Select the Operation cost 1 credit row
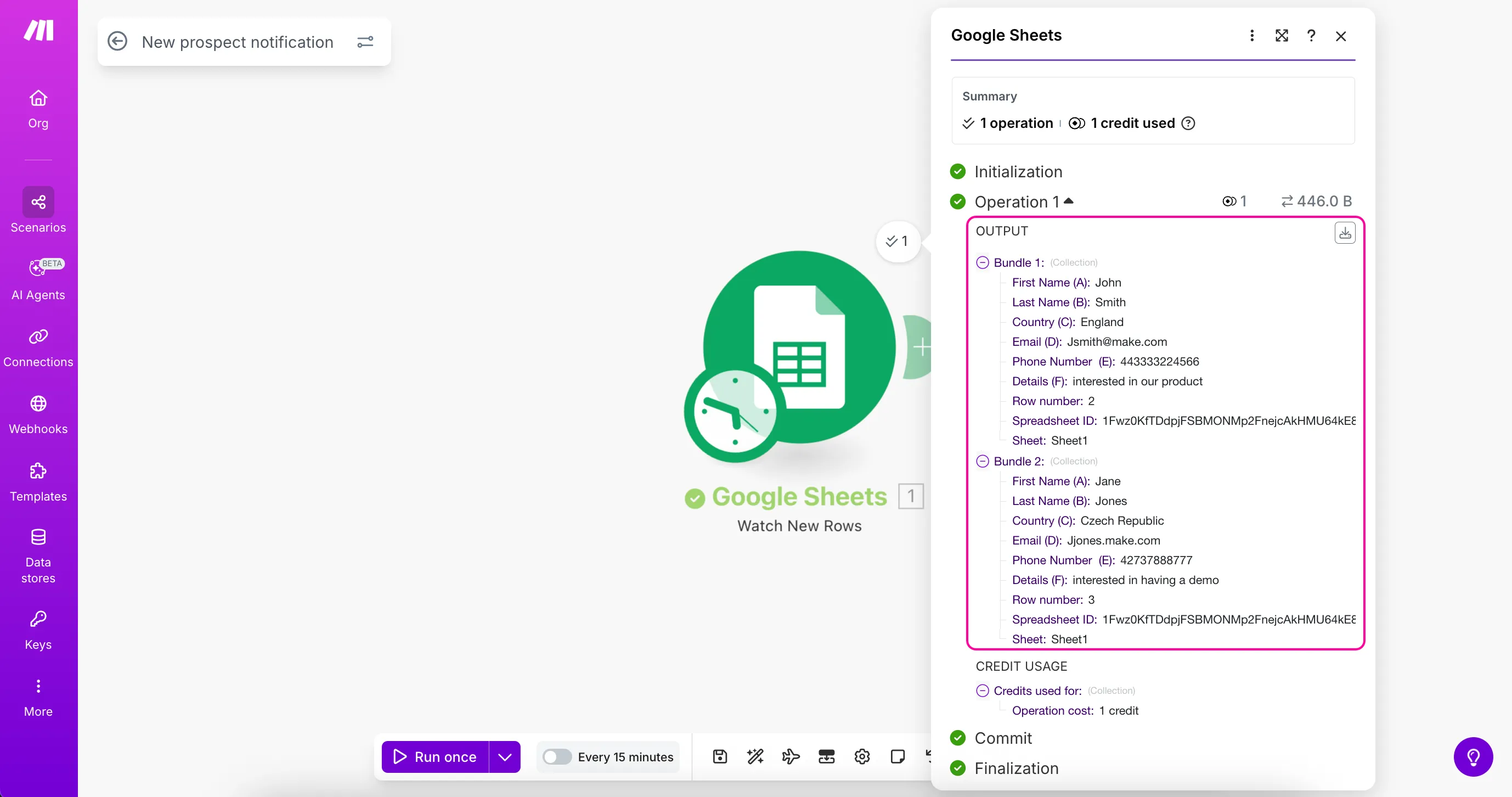1512x797 pixels. point(1075,711)
